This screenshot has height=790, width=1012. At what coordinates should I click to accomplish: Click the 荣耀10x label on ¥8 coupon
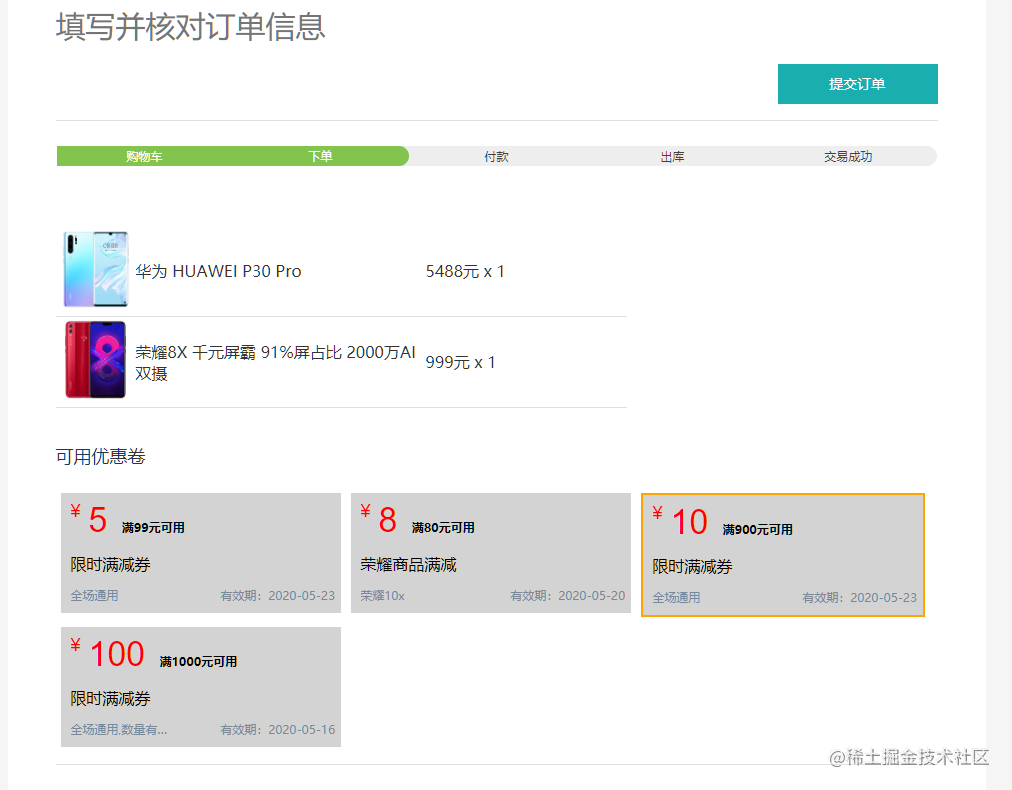point(382,596)
